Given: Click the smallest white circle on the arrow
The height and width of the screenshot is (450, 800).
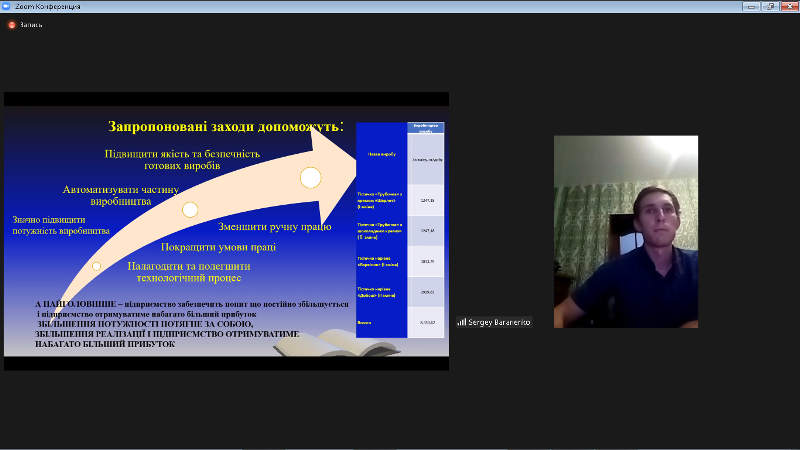Looking at the screenshot, I should (x=96, y=266).
